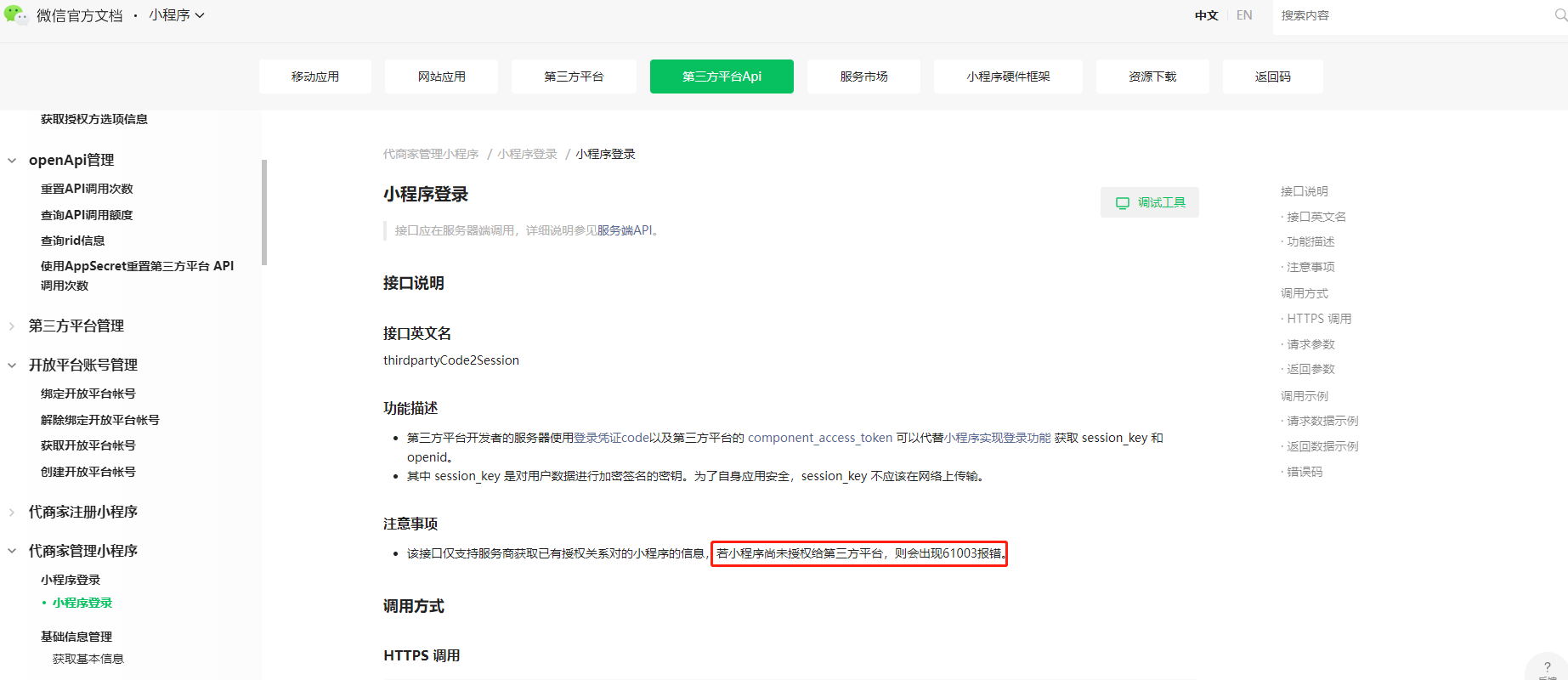Screen dimensions: 1568x680
Task: Open 绑定开放平台帐号 sidebar item
Action: [x=88, y=394]
